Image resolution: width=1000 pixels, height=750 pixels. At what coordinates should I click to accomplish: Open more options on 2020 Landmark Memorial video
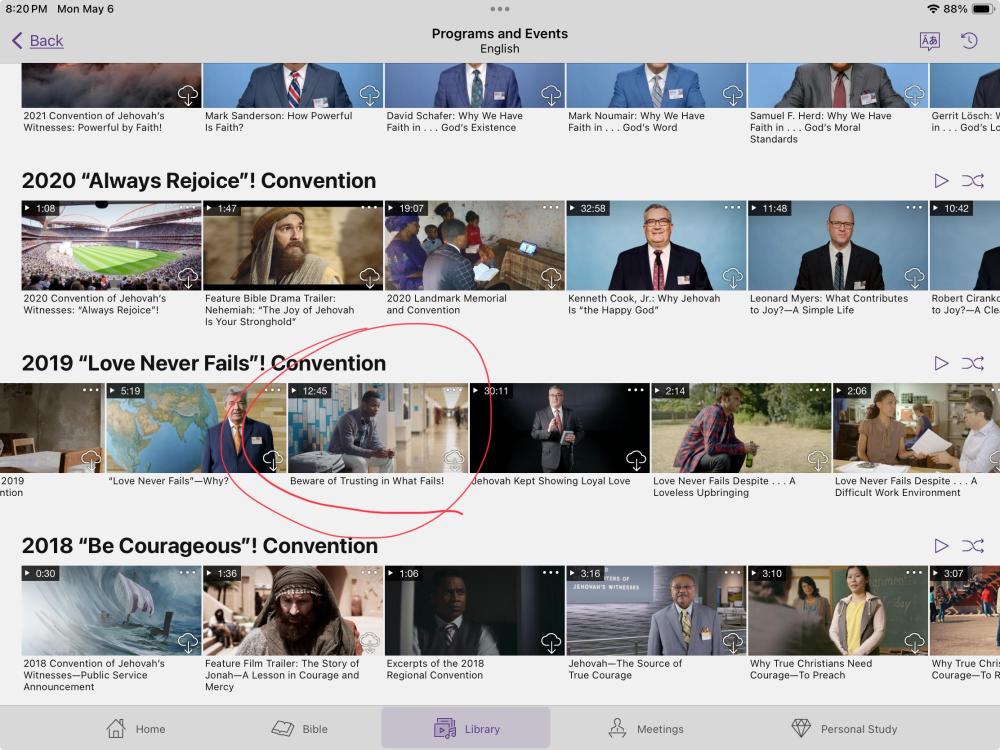(x=551, y=208)
